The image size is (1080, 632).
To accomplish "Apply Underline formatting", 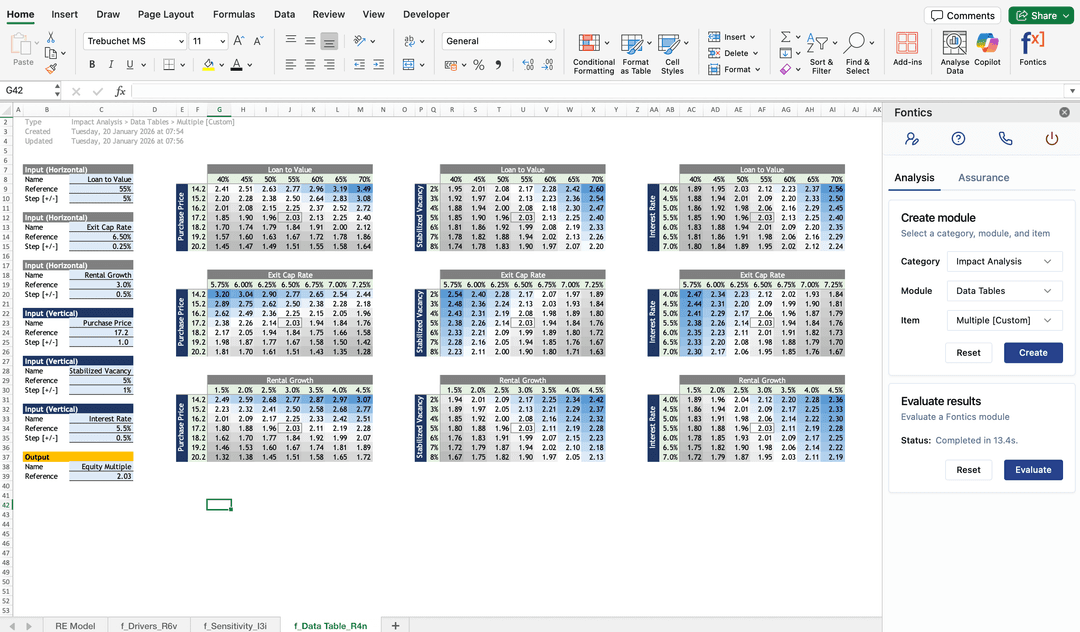I will (x=129, y=65).
